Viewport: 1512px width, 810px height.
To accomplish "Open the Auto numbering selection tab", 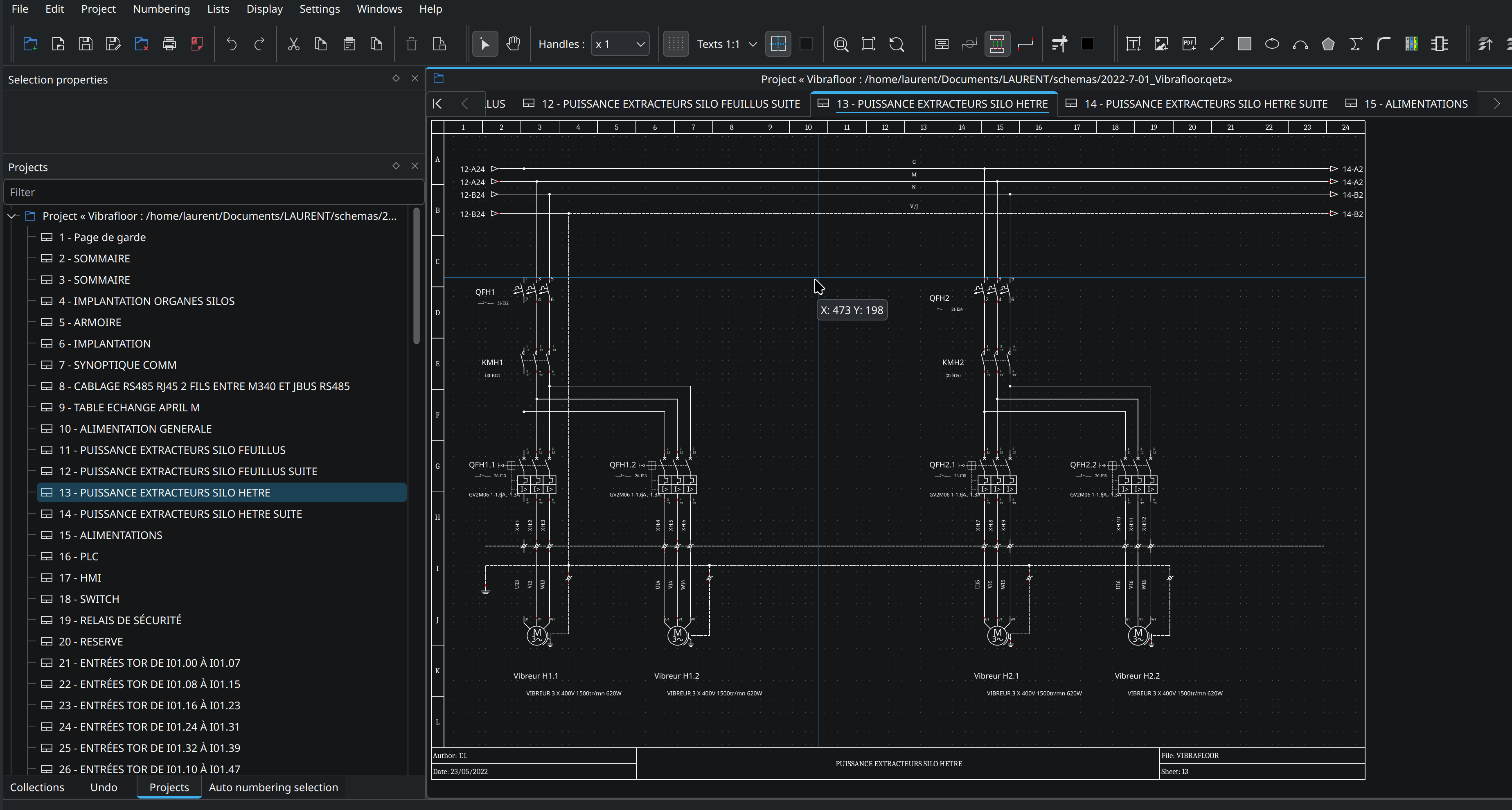I will [x=273, y=787].
